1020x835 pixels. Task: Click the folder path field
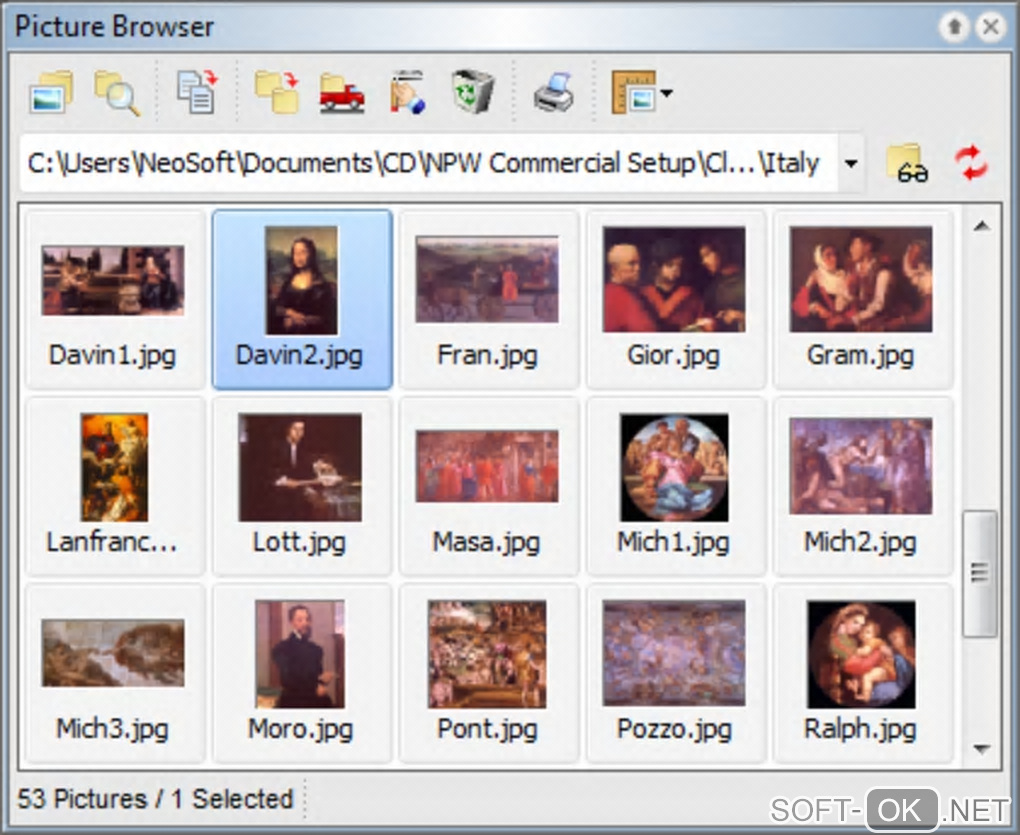(428, 163)
